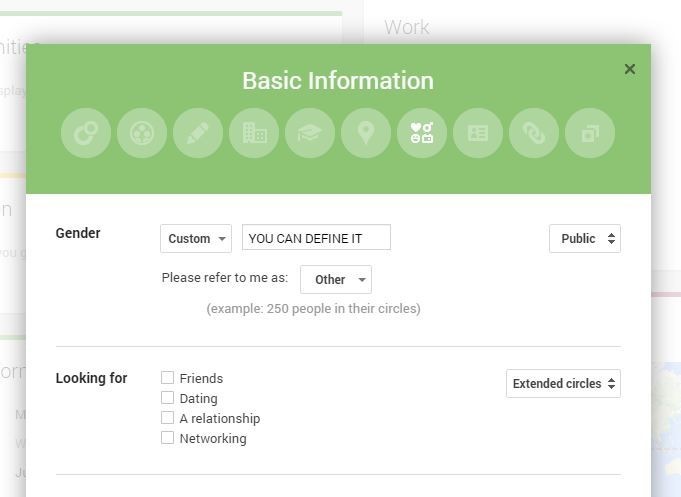Image resolution: width=681 pixels, height=497 pixels.
Task: Select the Basic Information heart-gender icon
Action: [x=422, y=133]
